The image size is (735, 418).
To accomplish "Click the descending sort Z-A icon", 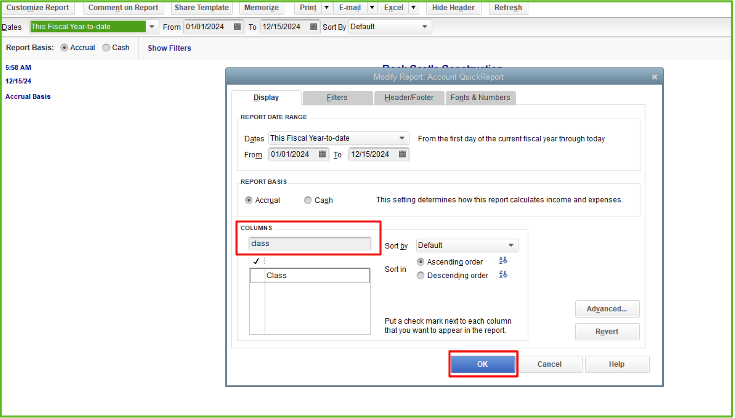I will [503, 275].
